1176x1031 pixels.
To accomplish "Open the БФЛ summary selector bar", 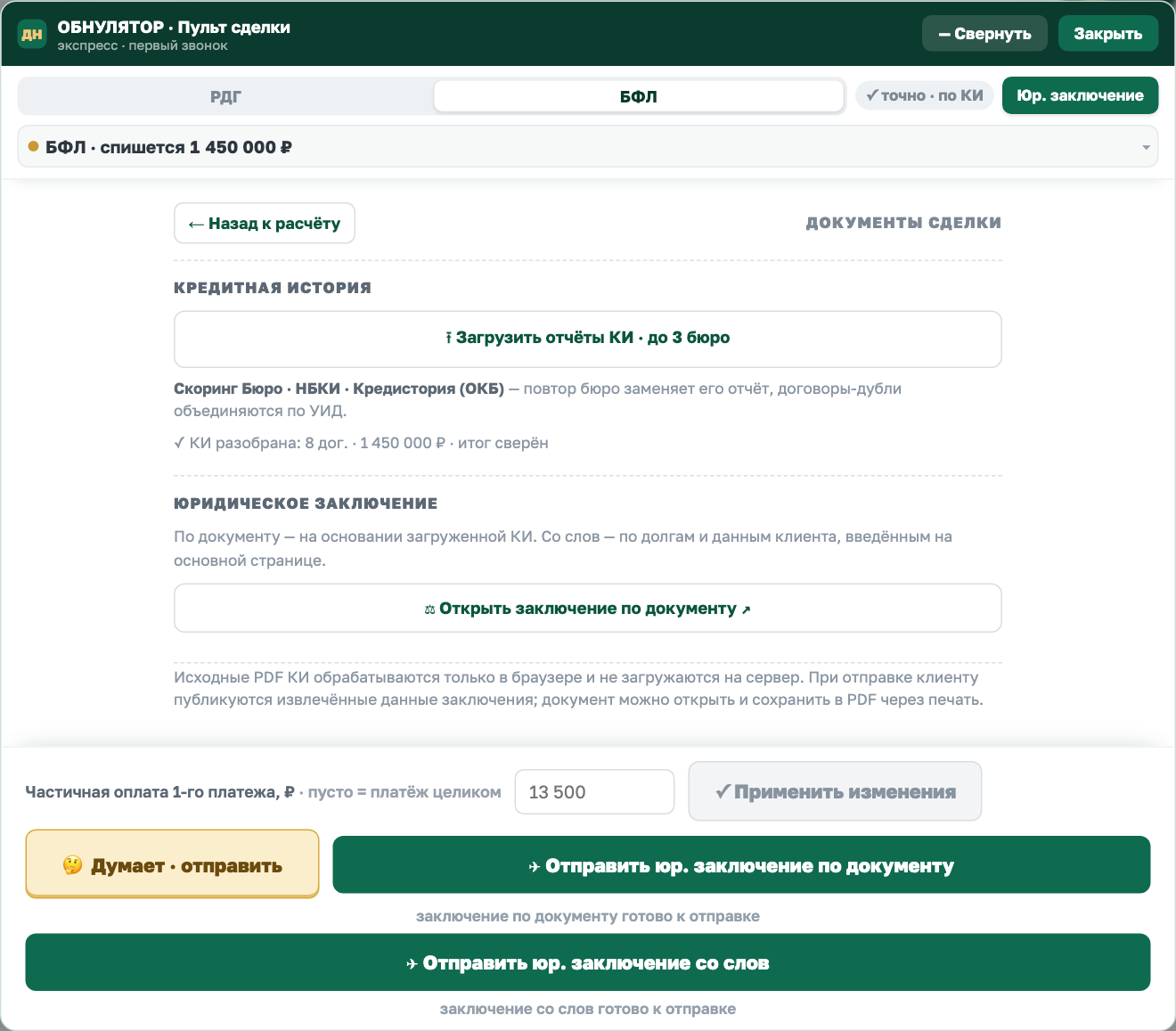I will tap(588, 146).
